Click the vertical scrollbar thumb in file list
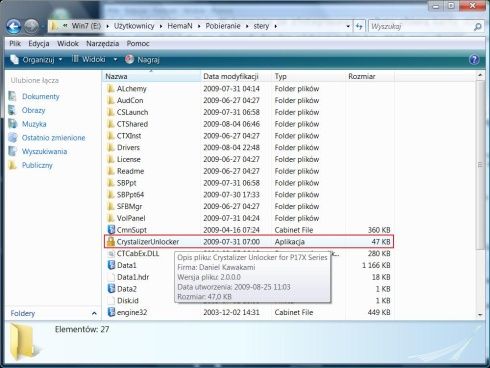Image resolution: width=490 pixels, height=368 pixels. 480,165
